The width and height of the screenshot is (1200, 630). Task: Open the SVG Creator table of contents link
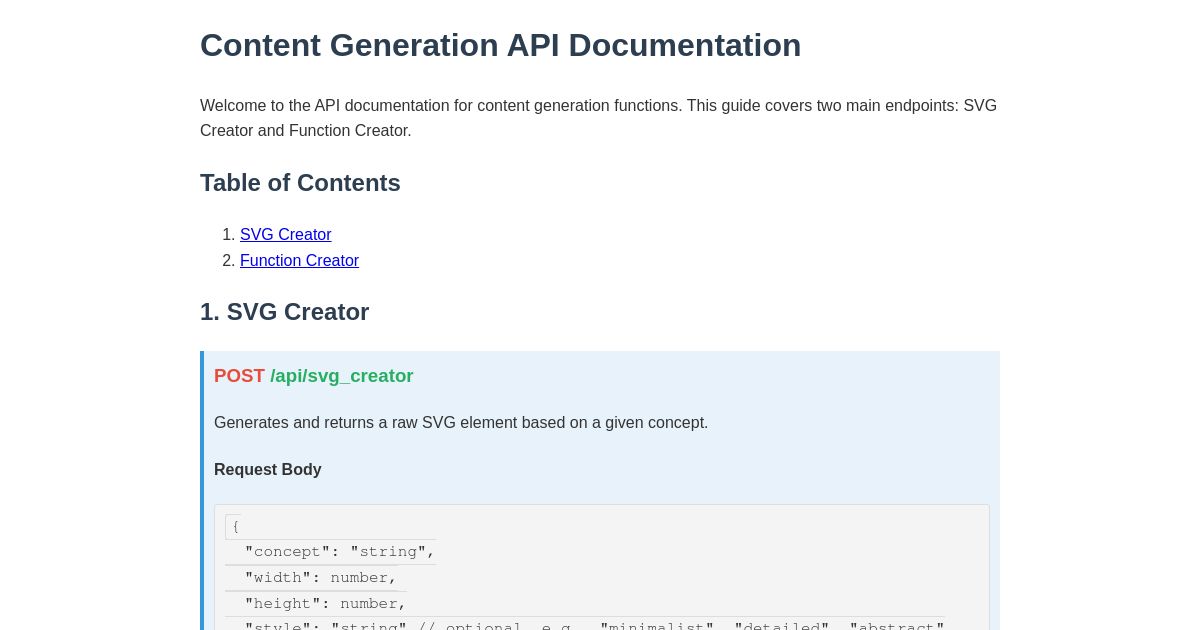pyautogui.click(x=285, y=235)
